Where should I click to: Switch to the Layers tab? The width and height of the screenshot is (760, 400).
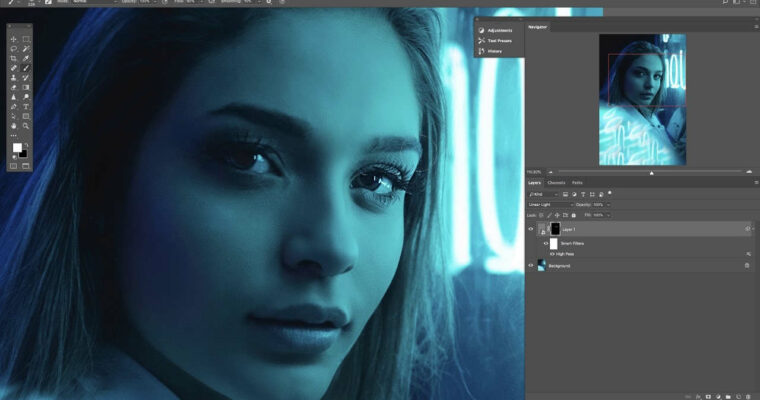pyautogui.click(x=534, y=183)
